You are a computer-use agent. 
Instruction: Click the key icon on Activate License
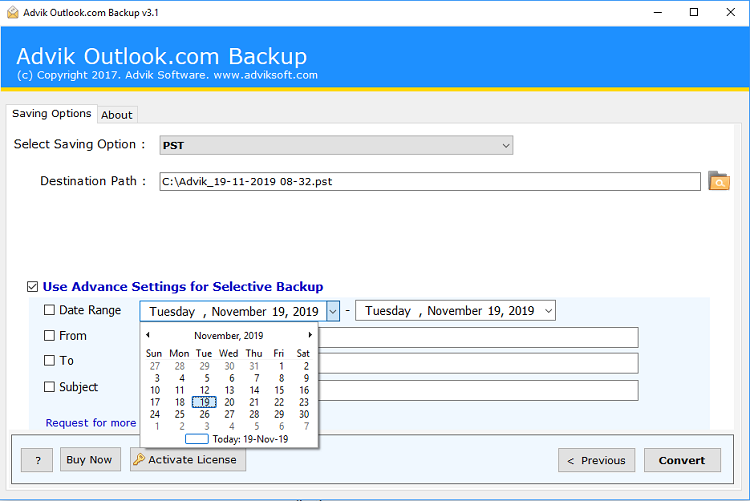tap(139, 459)
